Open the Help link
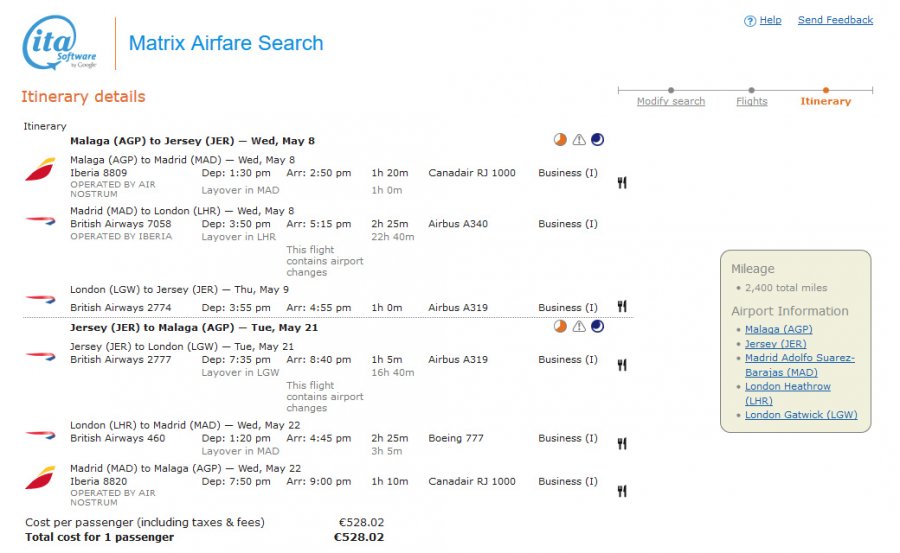900x553 pixels. coord(770,20)
